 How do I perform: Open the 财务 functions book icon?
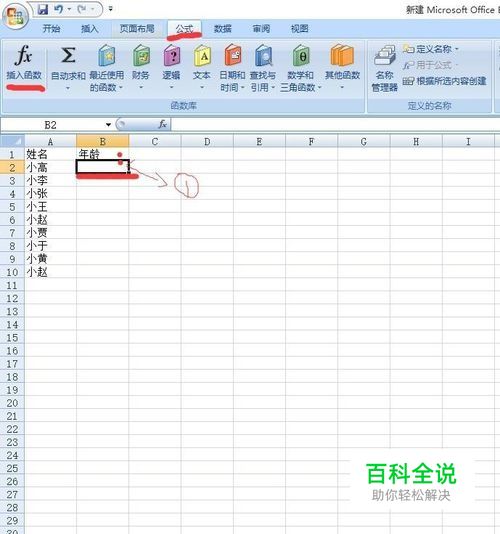coord(141,56)
